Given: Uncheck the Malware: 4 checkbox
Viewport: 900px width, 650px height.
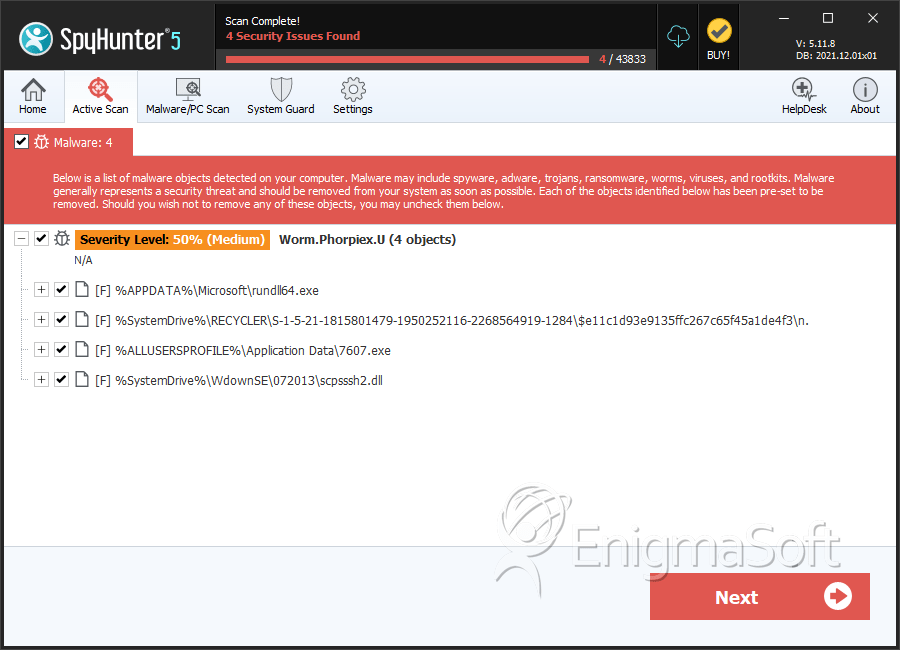Looking at the screenshot, I should (x=21, y=142).
